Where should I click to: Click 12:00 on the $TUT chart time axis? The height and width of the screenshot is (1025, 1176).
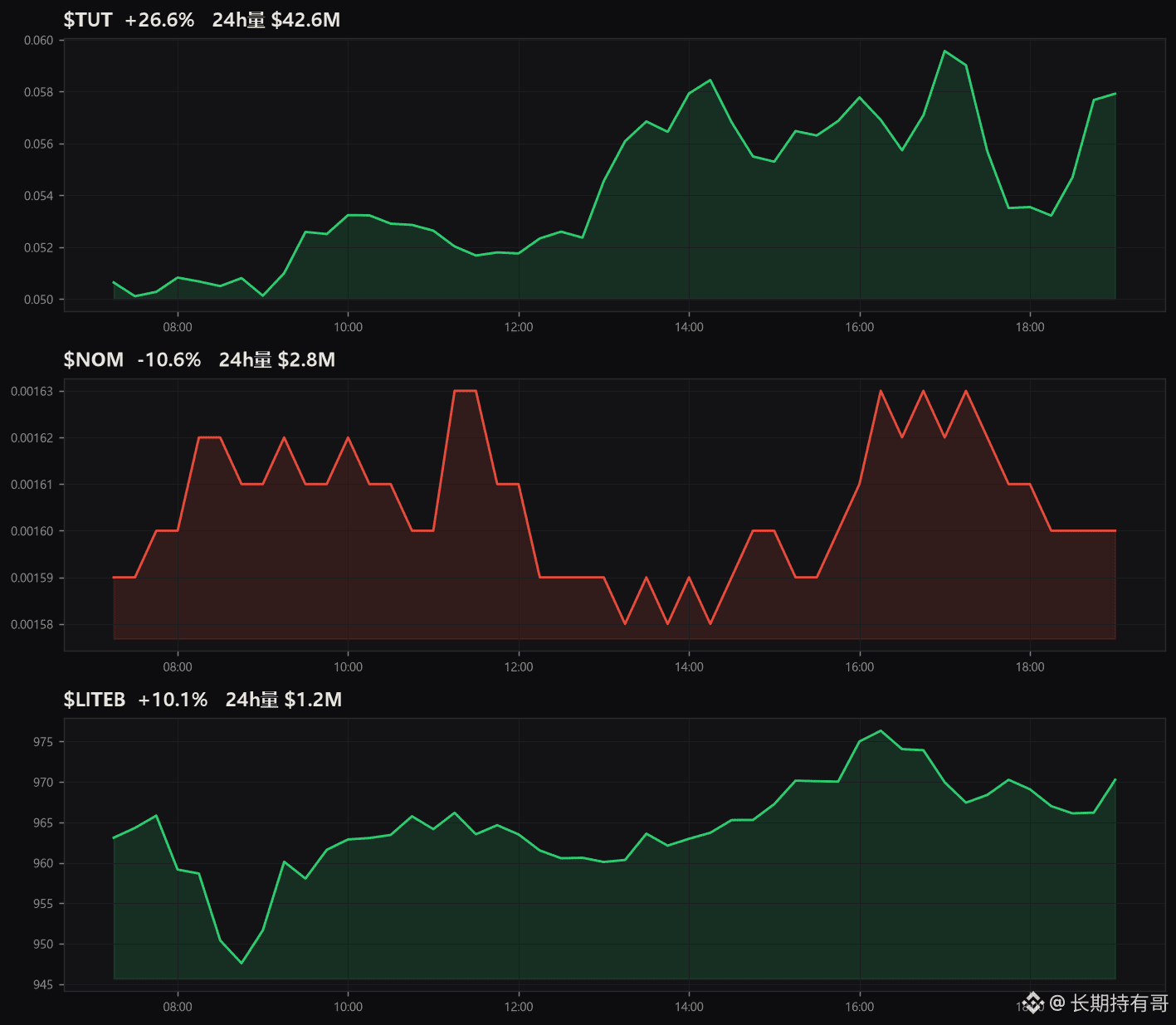coord(519,327)
